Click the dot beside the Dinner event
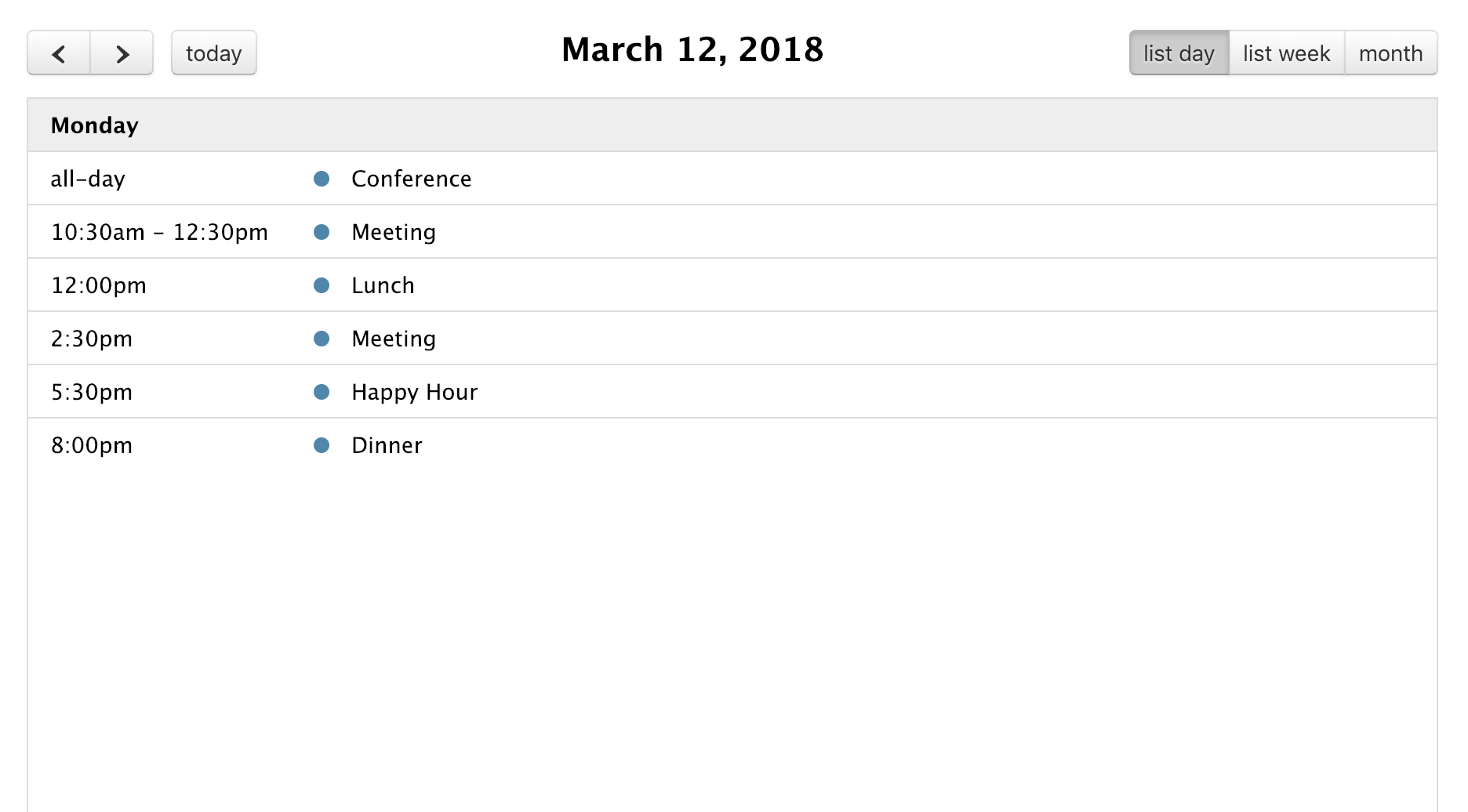1468x812 pixels. tap(322, 445)
